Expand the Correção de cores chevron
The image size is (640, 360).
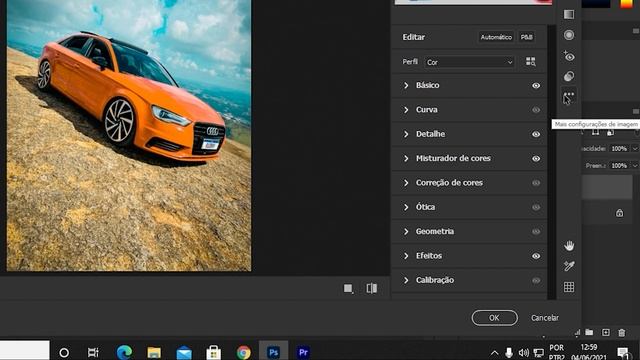[x=406, y=183]
